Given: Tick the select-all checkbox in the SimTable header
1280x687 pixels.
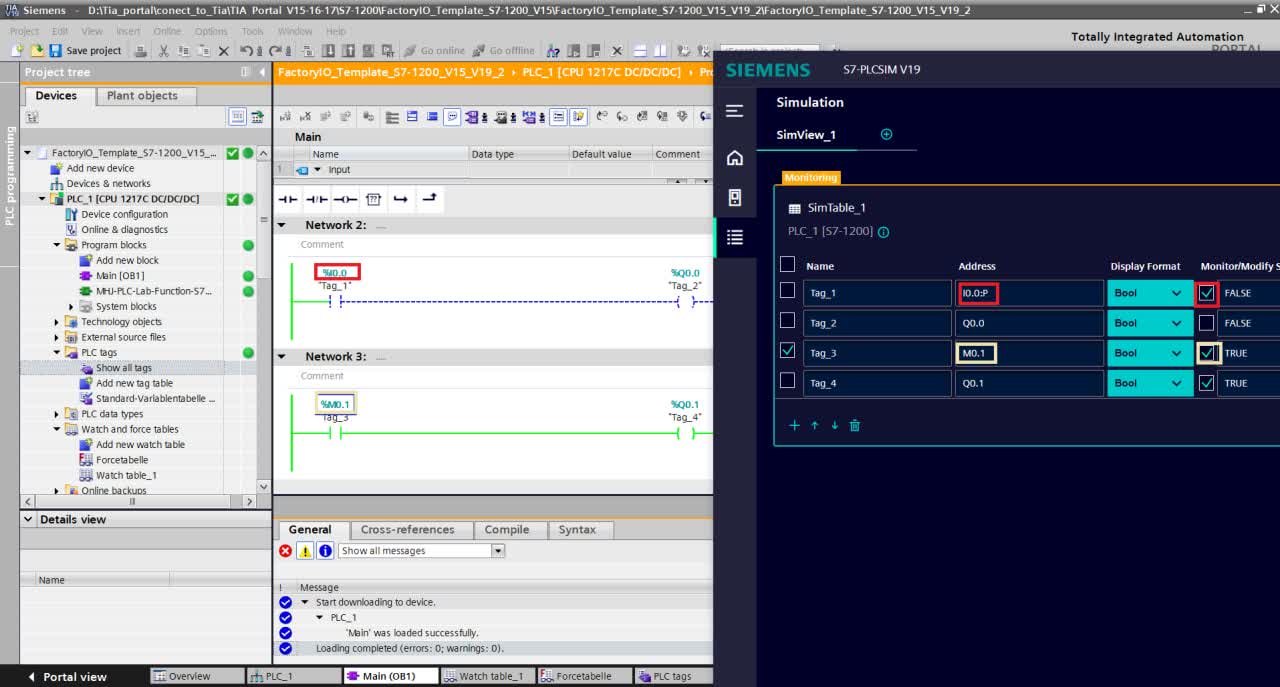Looking at the screenshot, I should point(788,264).
